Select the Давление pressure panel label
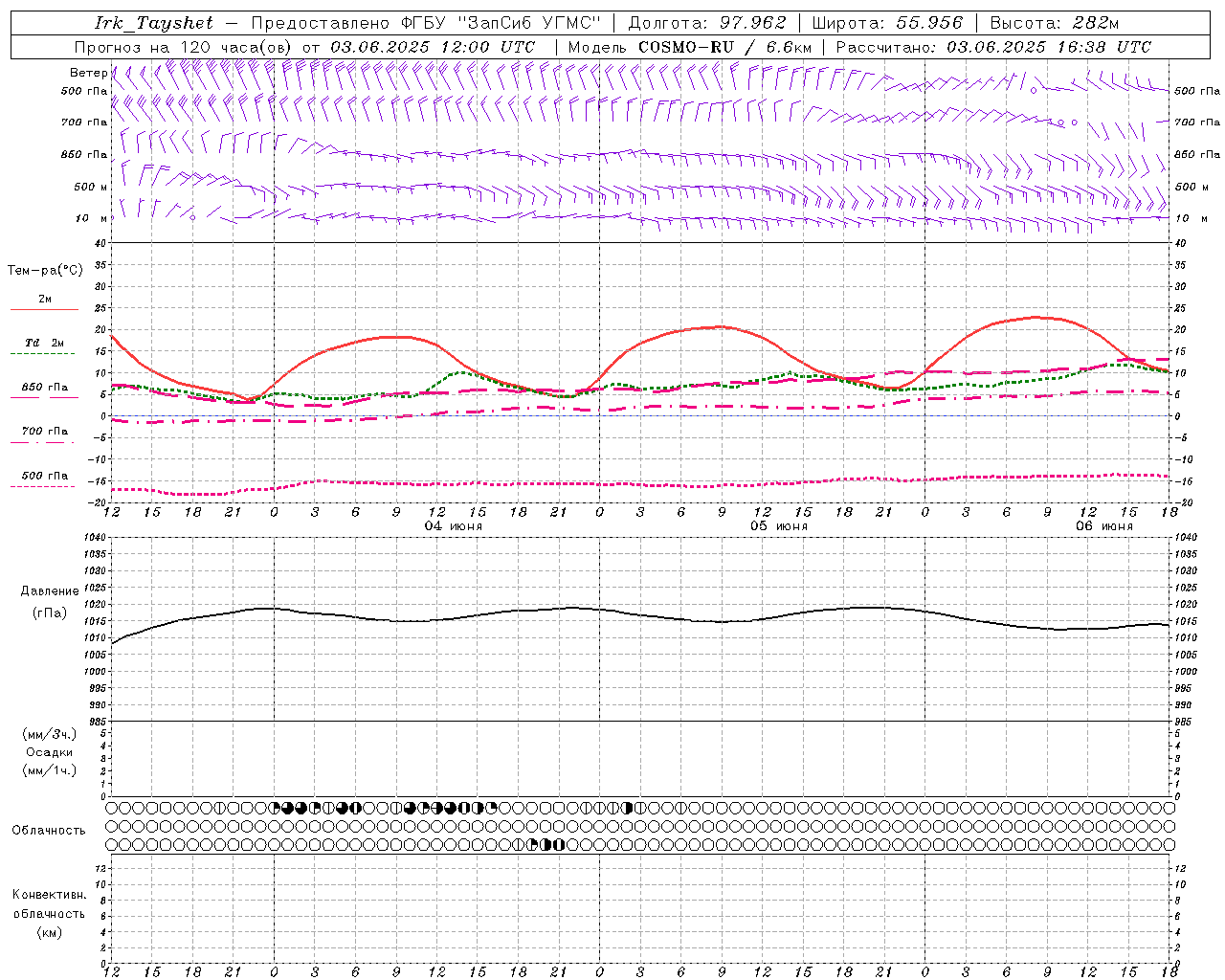The height and width of the screenshot is (980, 1225). [49, 591]
